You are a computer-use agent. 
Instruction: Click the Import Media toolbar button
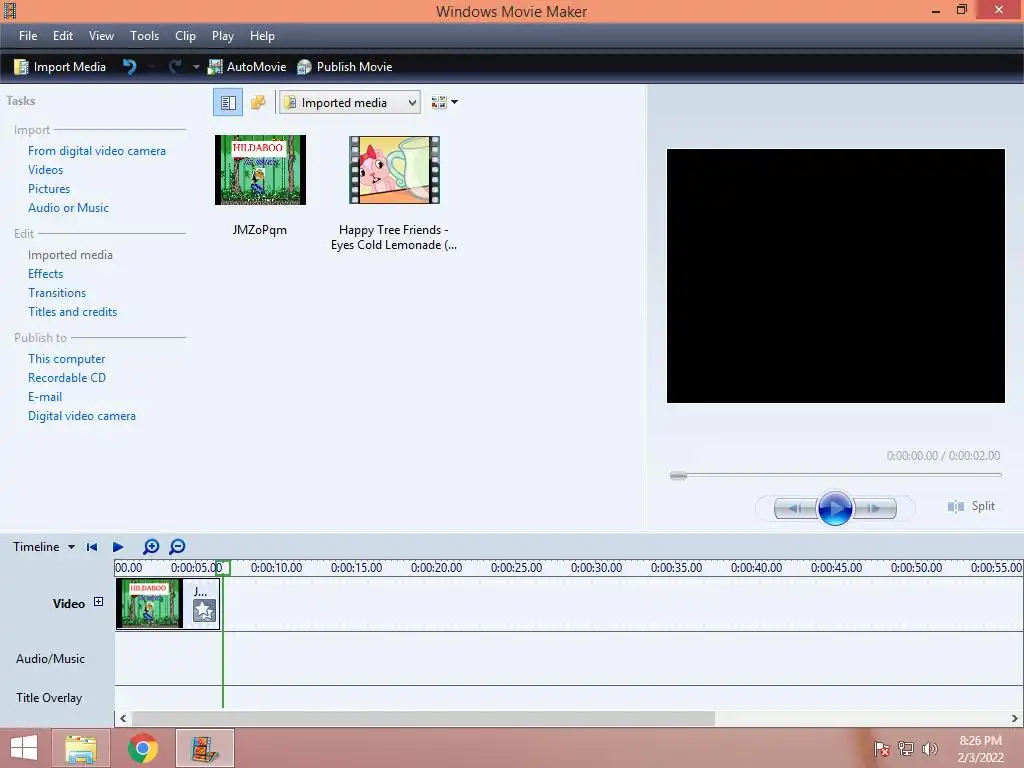pyautogui.click(x=59, y=67)
